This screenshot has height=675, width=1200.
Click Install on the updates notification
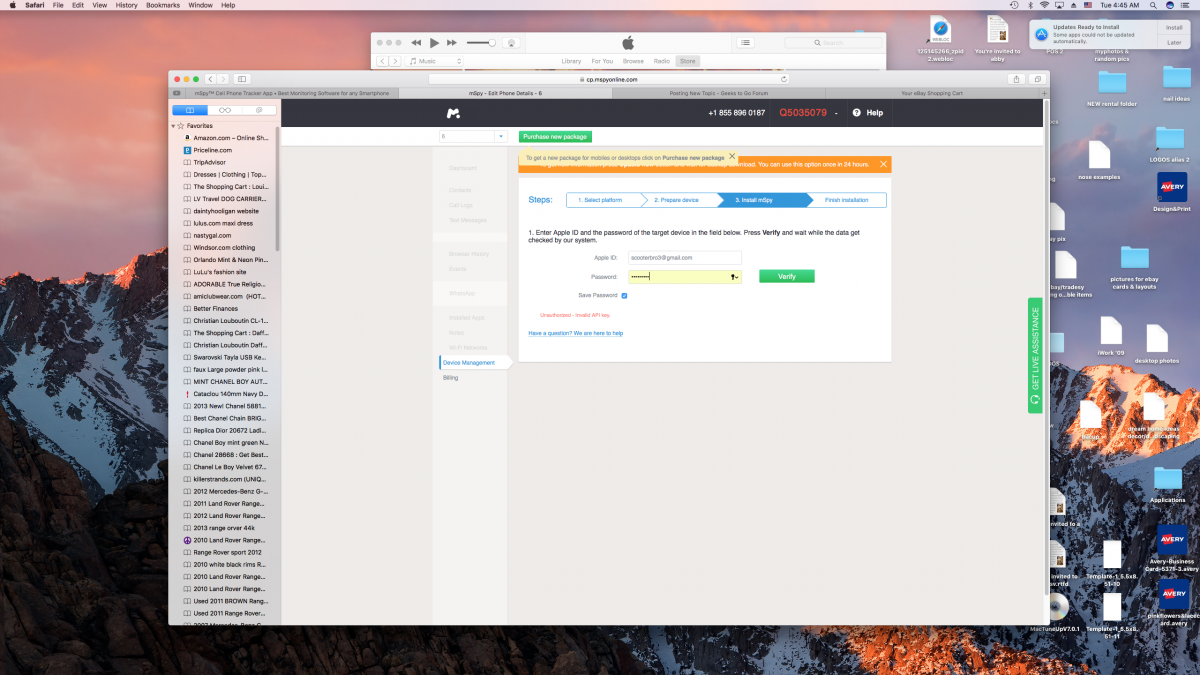coord(1174,27)
